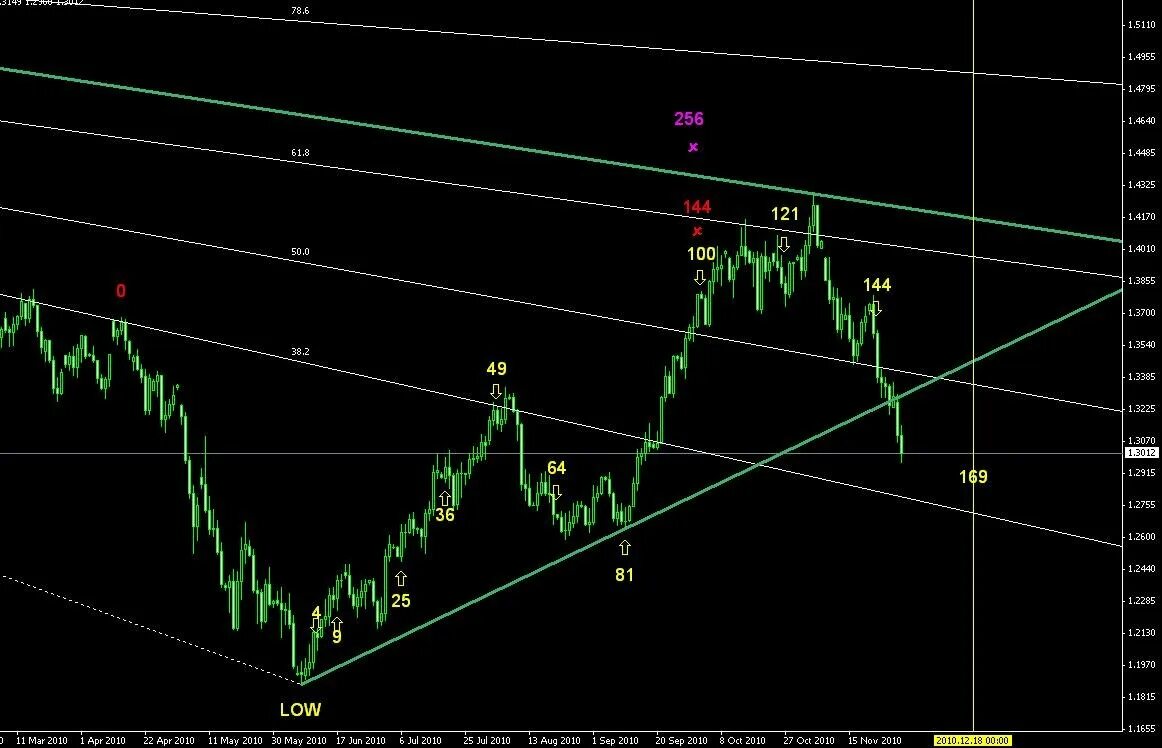Click the up arrow above the 36 label
Screen dimensions: 1162x748
(445, 498)
